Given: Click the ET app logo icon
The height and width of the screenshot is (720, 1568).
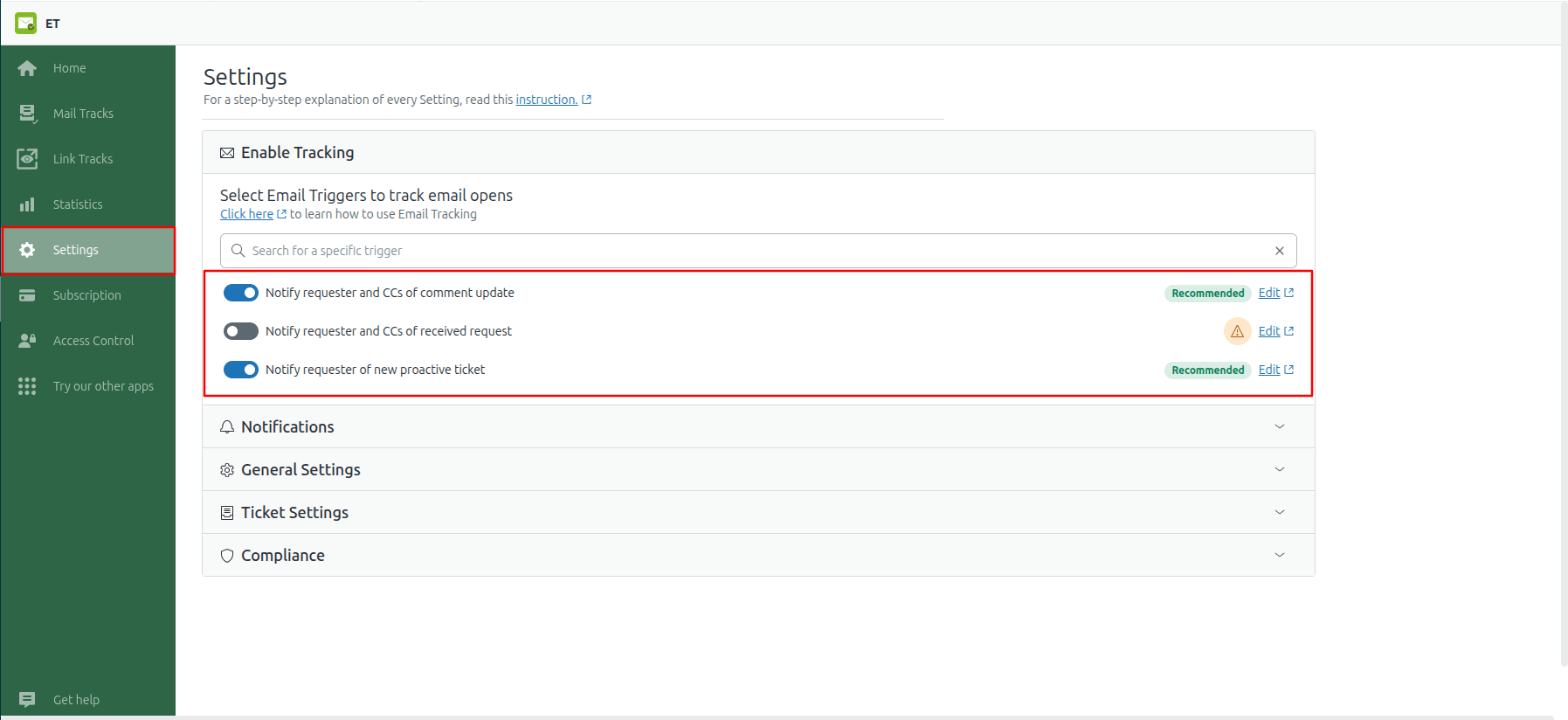Looking at the screenshot, I should 25,24.
